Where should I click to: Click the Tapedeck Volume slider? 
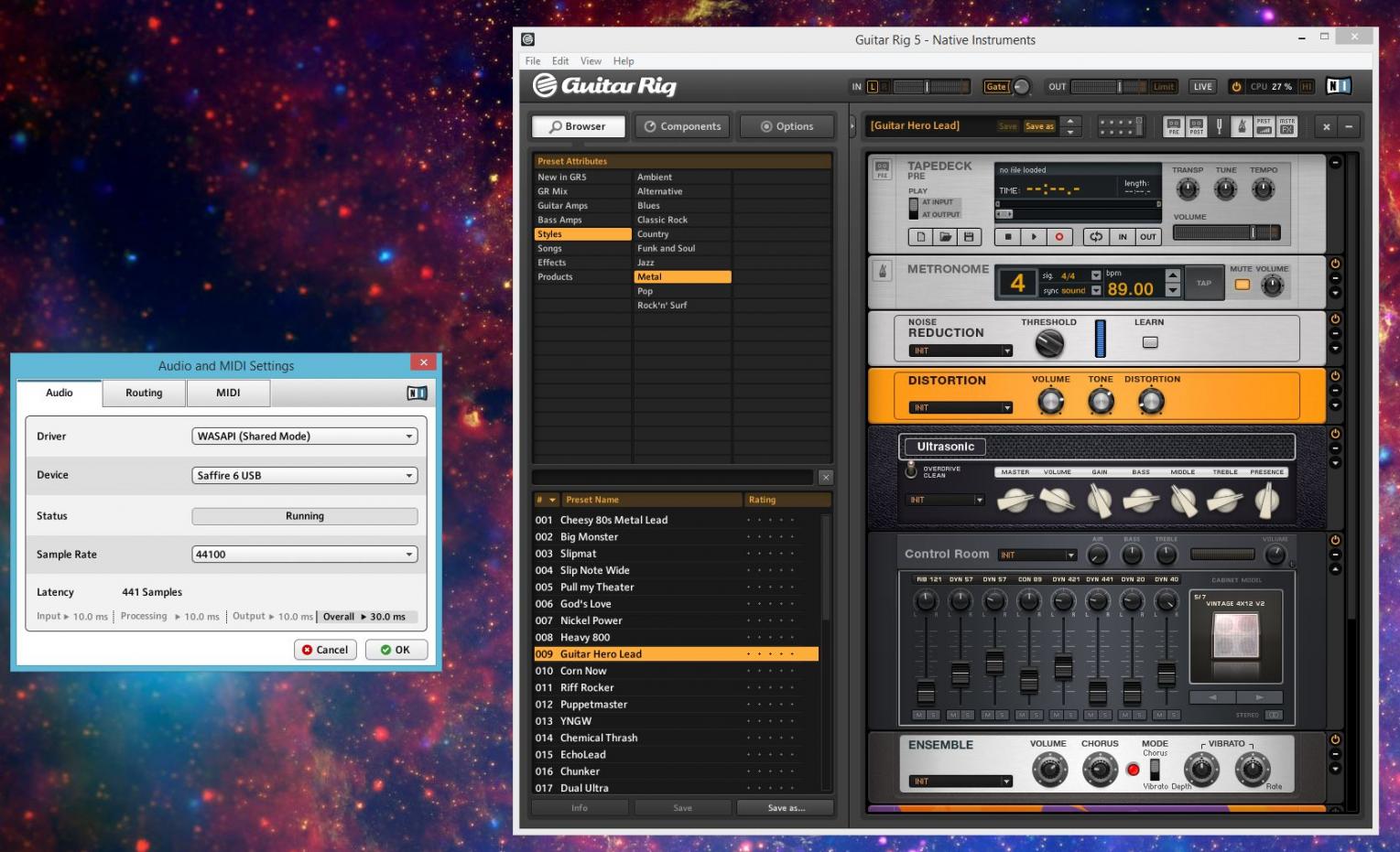[x=1227, y=232]
